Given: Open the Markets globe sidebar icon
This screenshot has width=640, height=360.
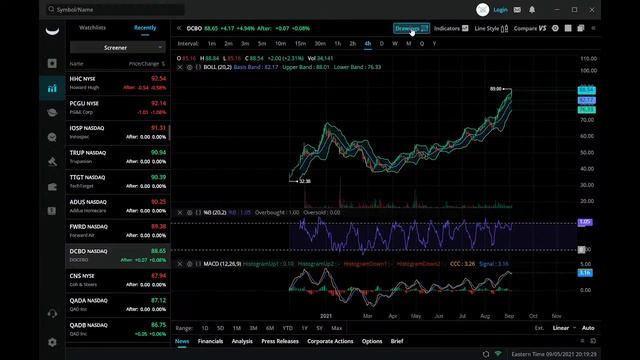Looking at the screenshot, I should click(x=52, y=113).
